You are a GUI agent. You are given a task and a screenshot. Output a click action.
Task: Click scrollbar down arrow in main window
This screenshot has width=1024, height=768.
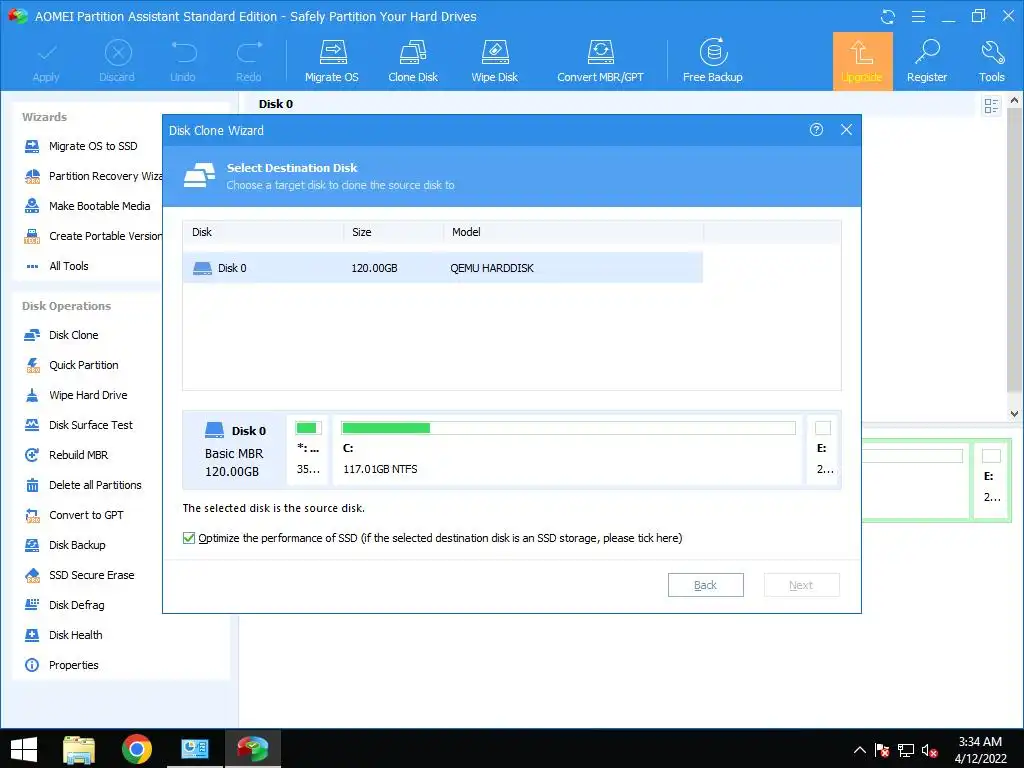(1014, 413)
